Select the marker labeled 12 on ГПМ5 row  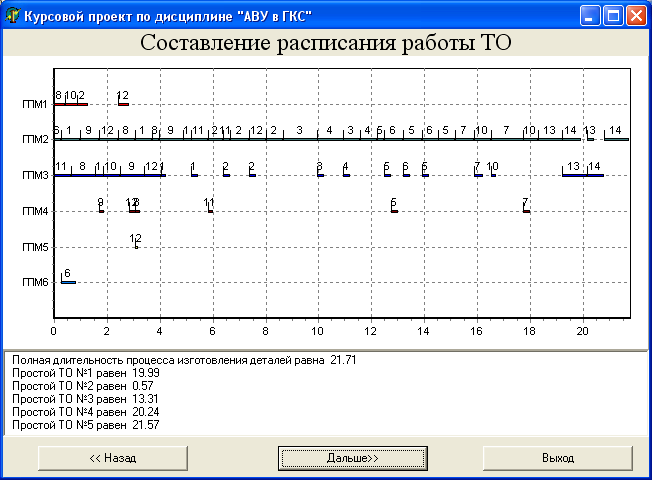pos(136,243)
